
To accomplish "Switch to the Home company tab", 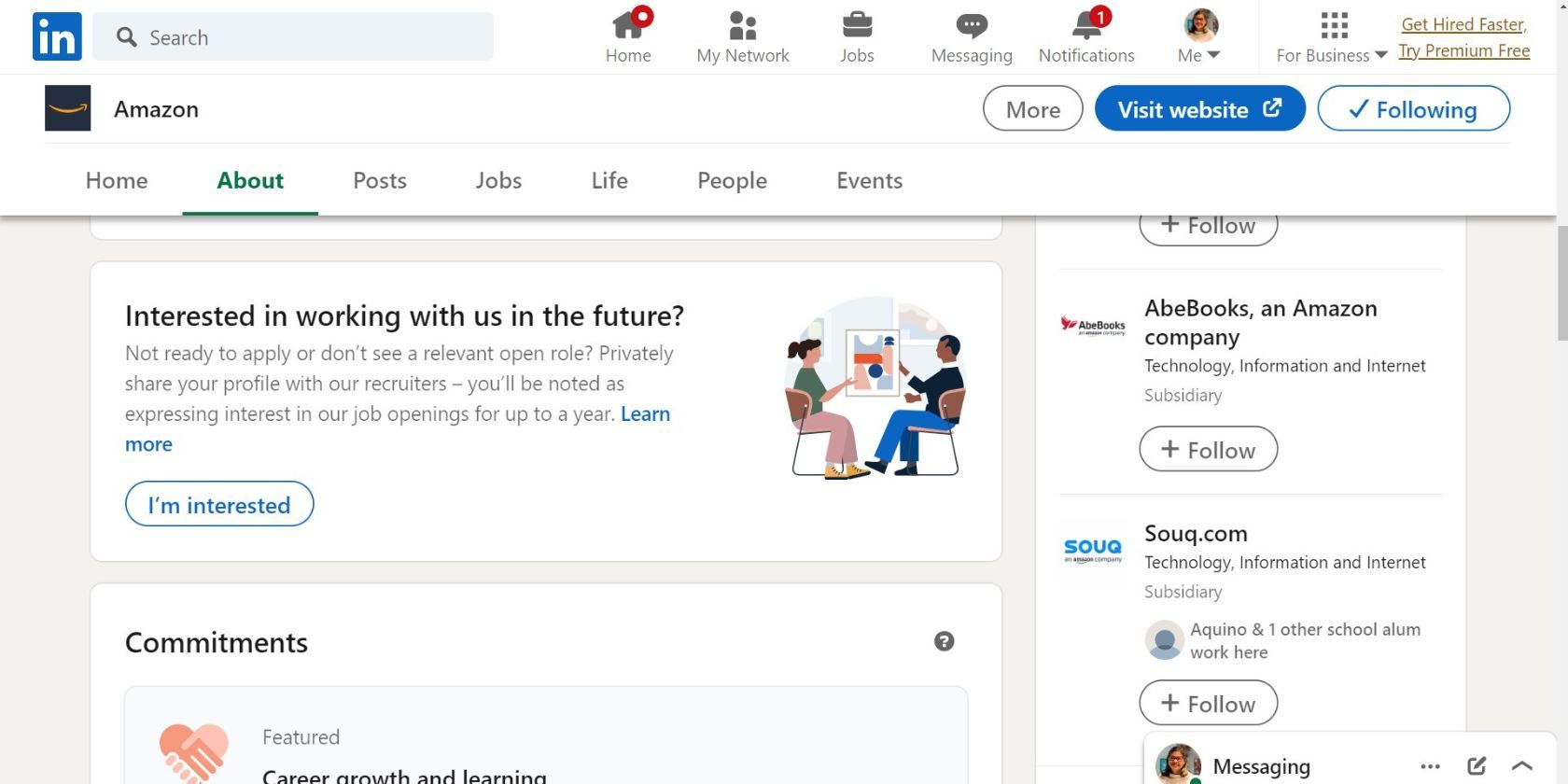I will pos(117,180).
